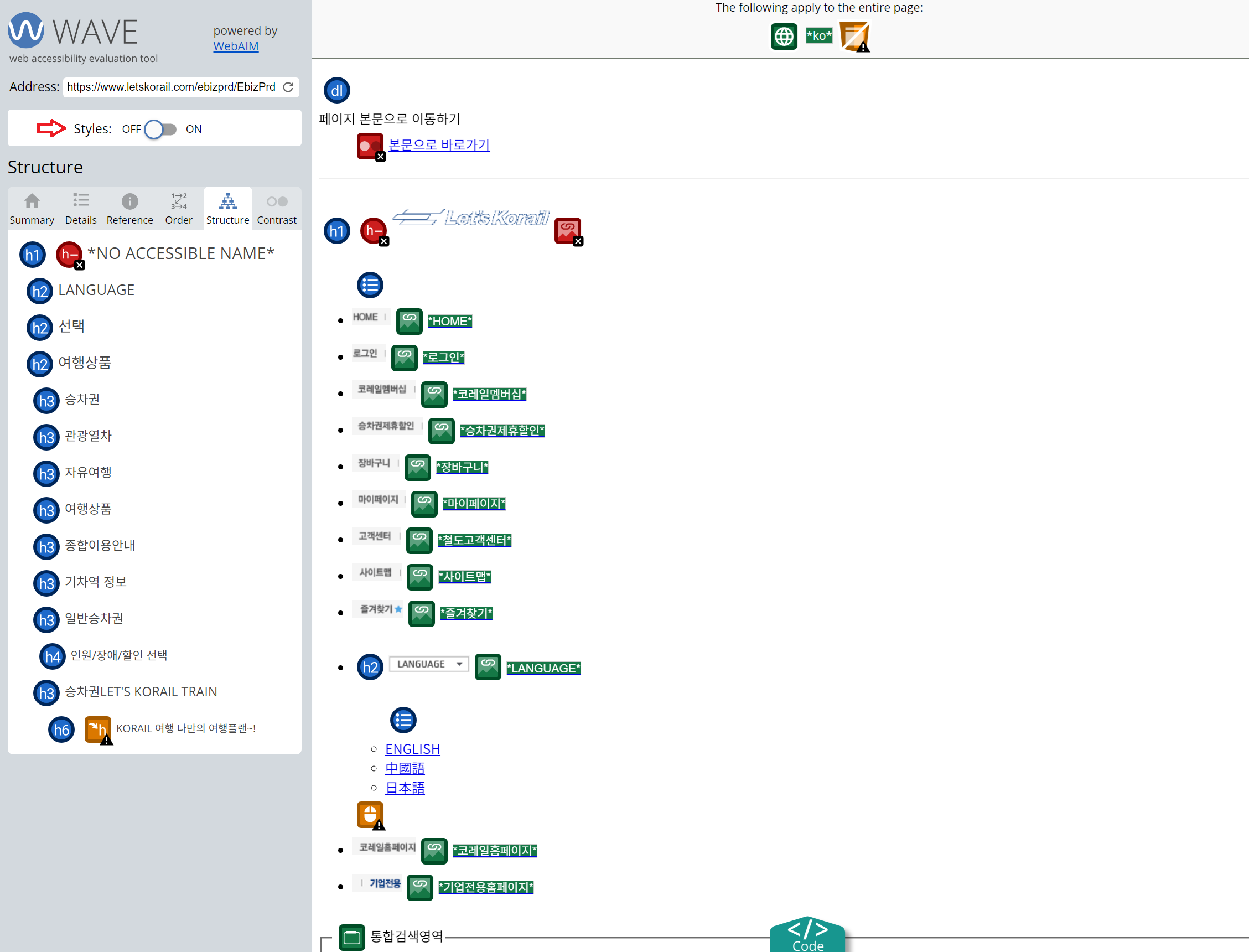Open the Order tab
1249x952 pixels.
(178, 209)
